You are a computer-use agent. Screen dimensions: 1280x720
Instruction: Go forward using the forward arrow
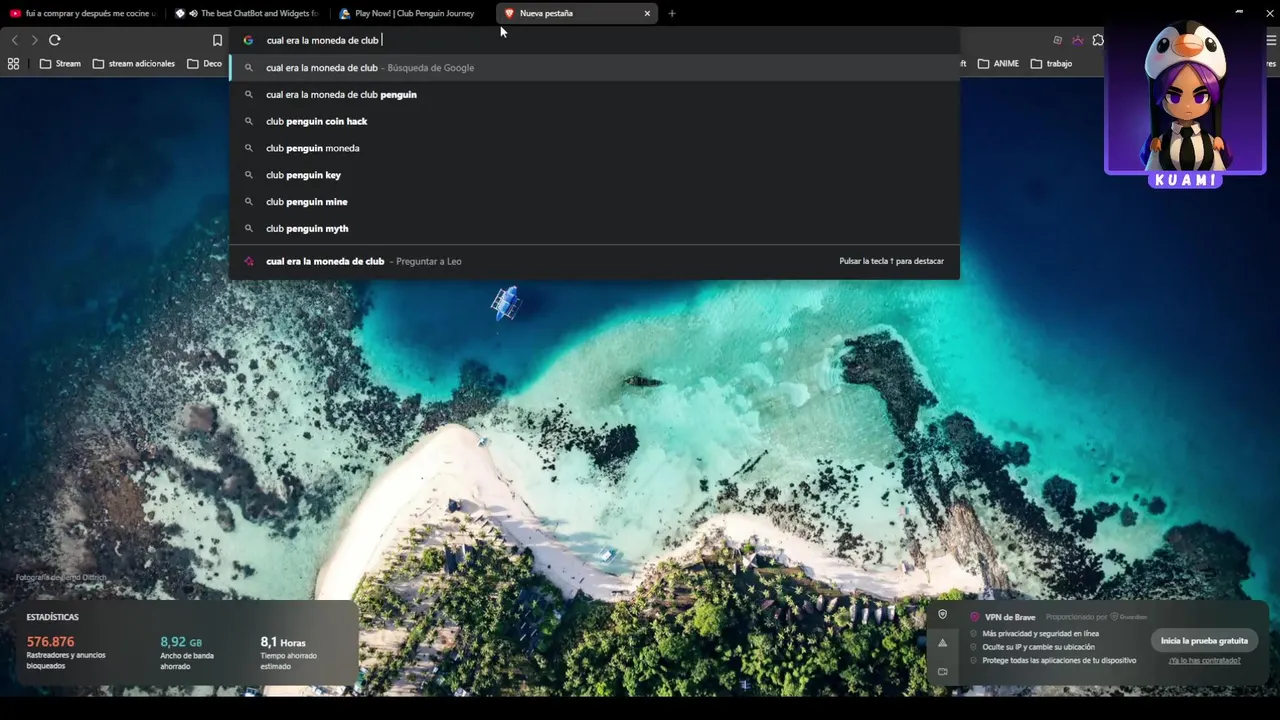point(34,40)
